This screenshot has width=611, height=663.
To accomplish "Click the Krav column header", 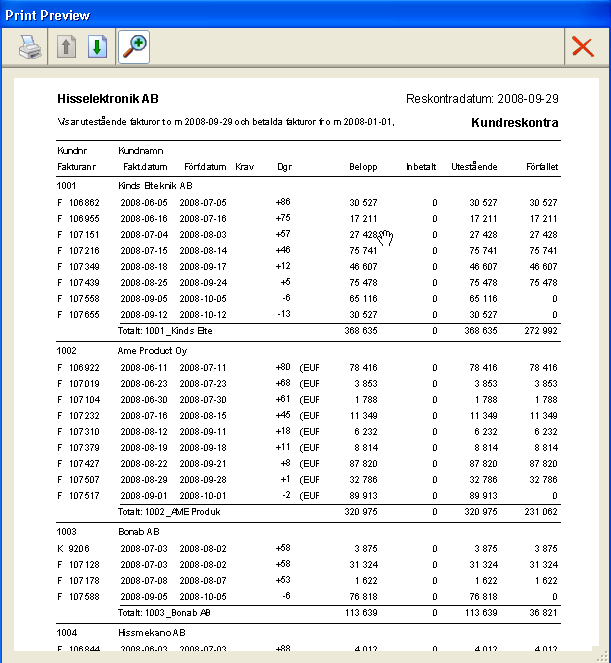I will tap(244, 167).
